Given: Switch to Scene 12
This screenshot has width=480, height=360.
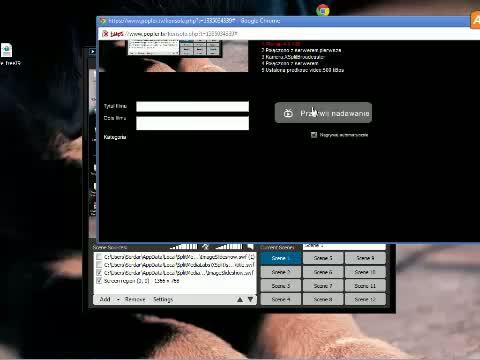Looking at the screenshot, I should coord(365,299).
